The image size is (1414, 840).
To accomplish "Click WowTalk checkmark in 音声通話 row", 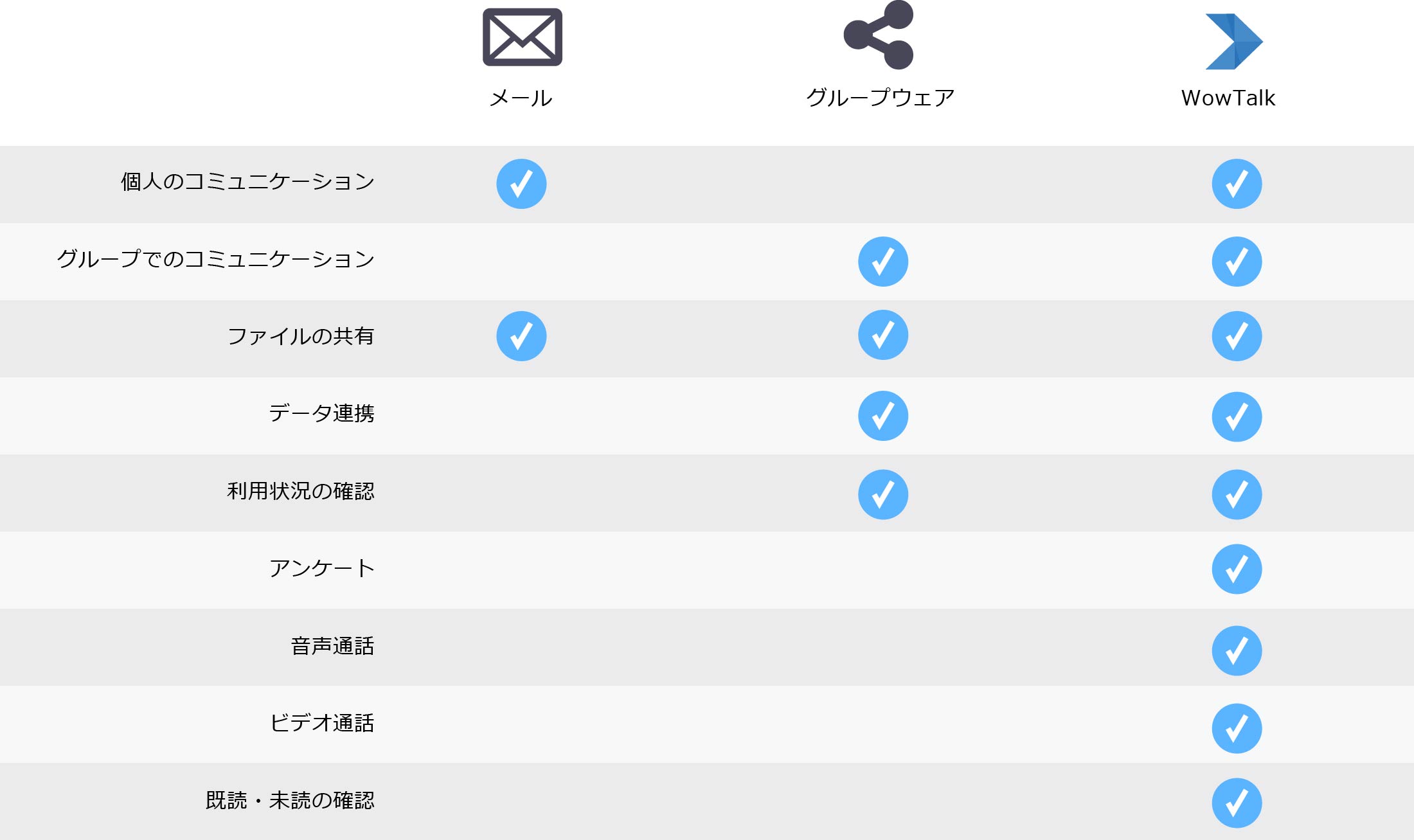I will (1237, 650).
